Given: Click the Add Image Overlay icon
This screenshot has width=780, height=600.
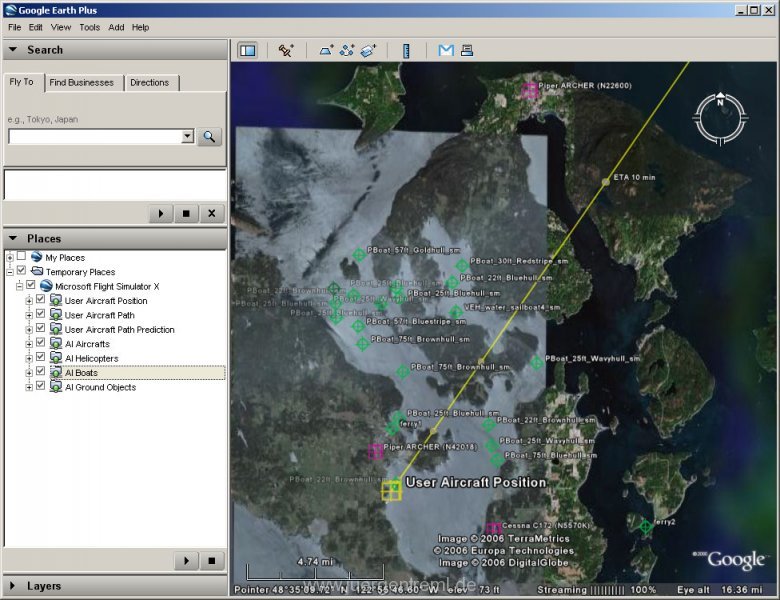Looking at the screenshot, I should point(368,50).
